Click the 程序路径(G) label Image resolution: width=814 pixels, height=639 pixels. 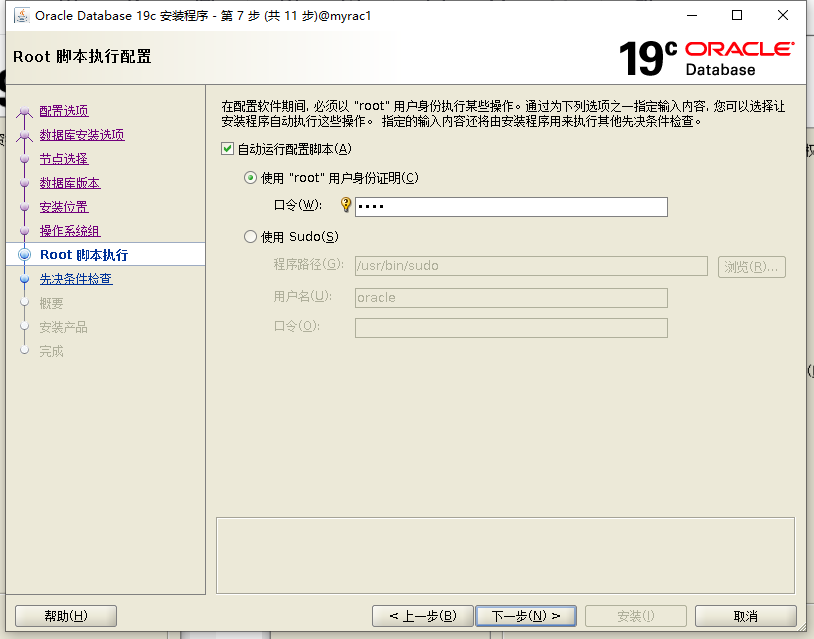[308, 264]
